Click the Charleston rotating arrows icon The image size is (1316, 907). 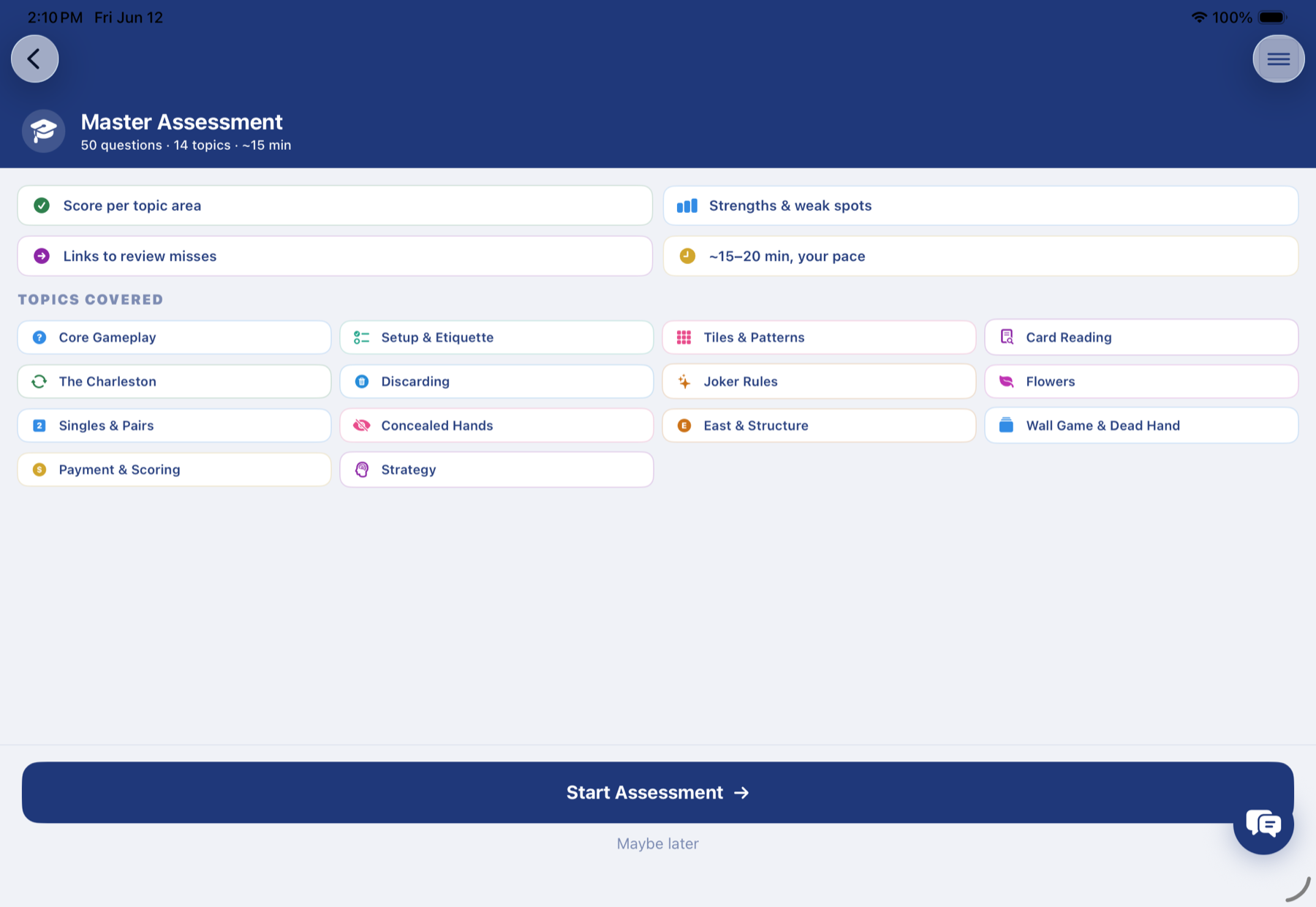[39, 381]
